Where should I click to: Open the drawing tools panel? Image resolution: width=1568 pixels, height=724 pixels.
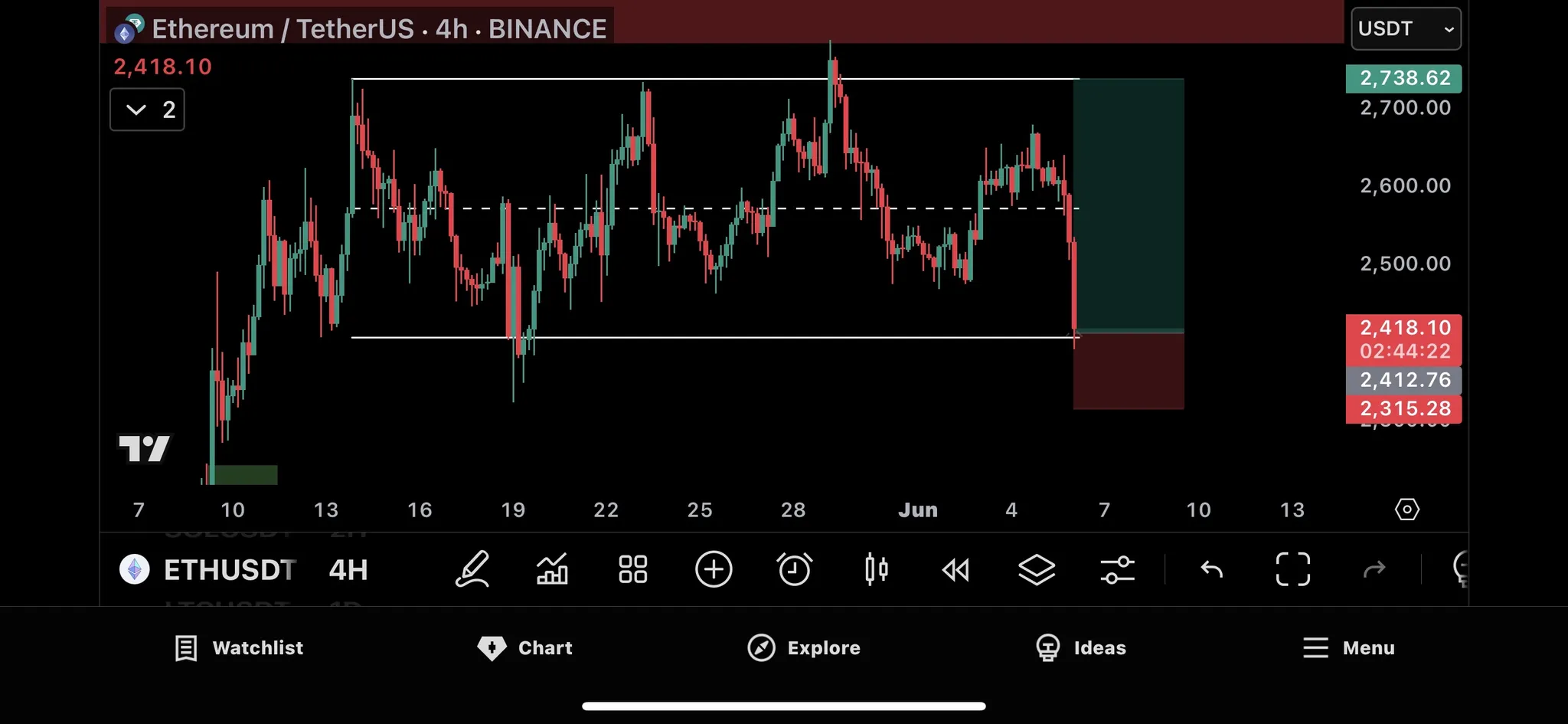pyautogui.click(x=472, y=569)
